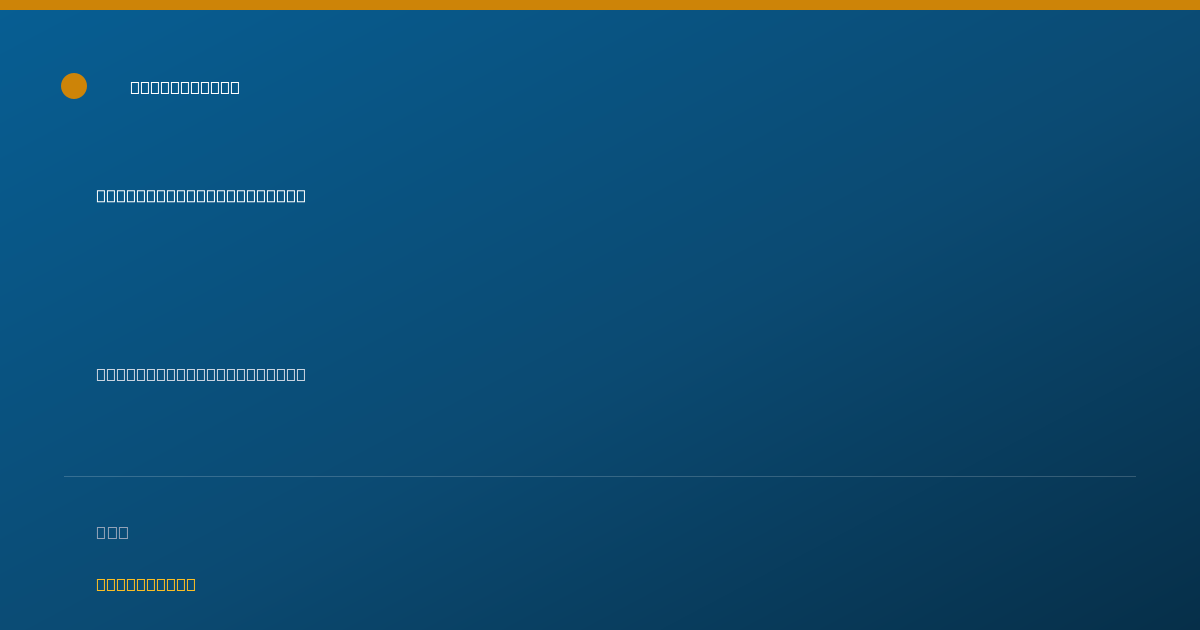Viewport: 1200px width, 630px height.
Task: Open the yellow link text at bottom
Action: [x=146, y=584]
